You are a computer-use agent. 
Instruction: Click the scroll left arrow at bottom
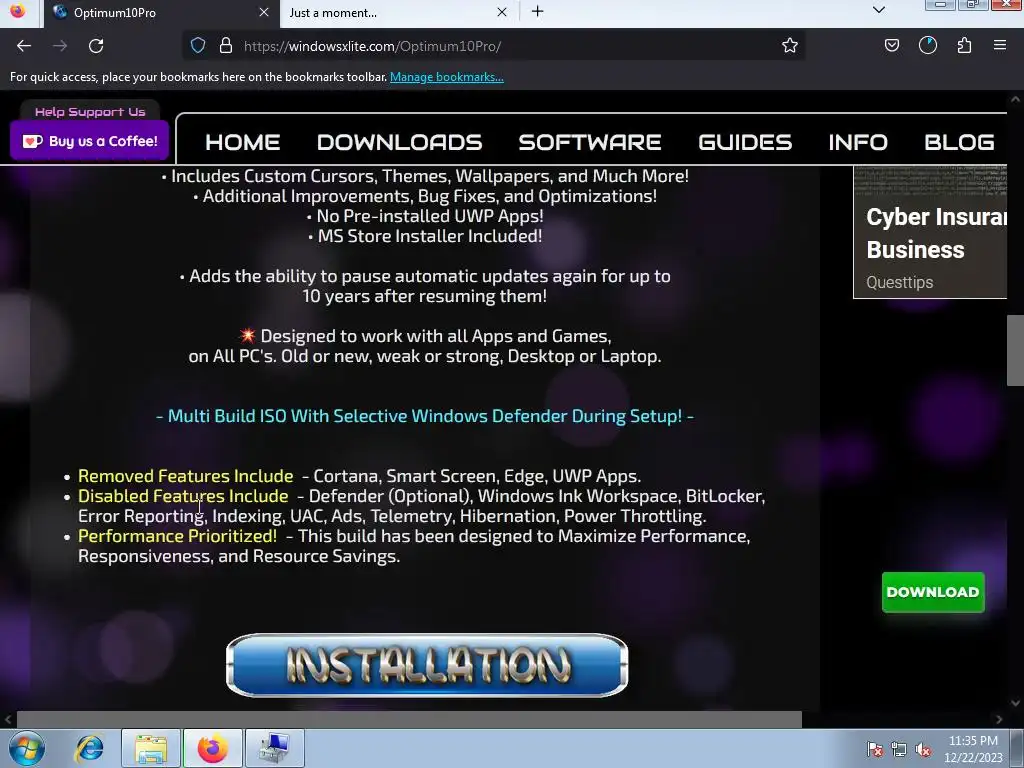click(x=8, y=720)
